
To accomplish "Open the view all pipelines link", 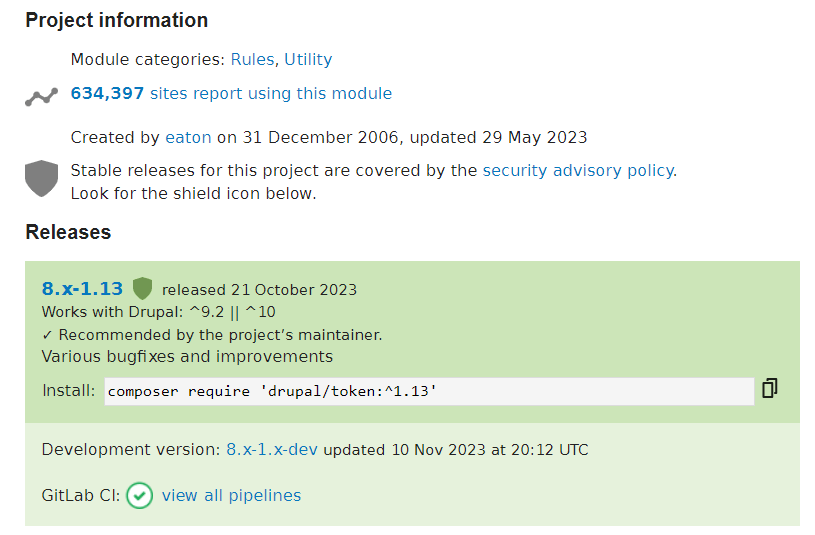I will pos(231,495).
